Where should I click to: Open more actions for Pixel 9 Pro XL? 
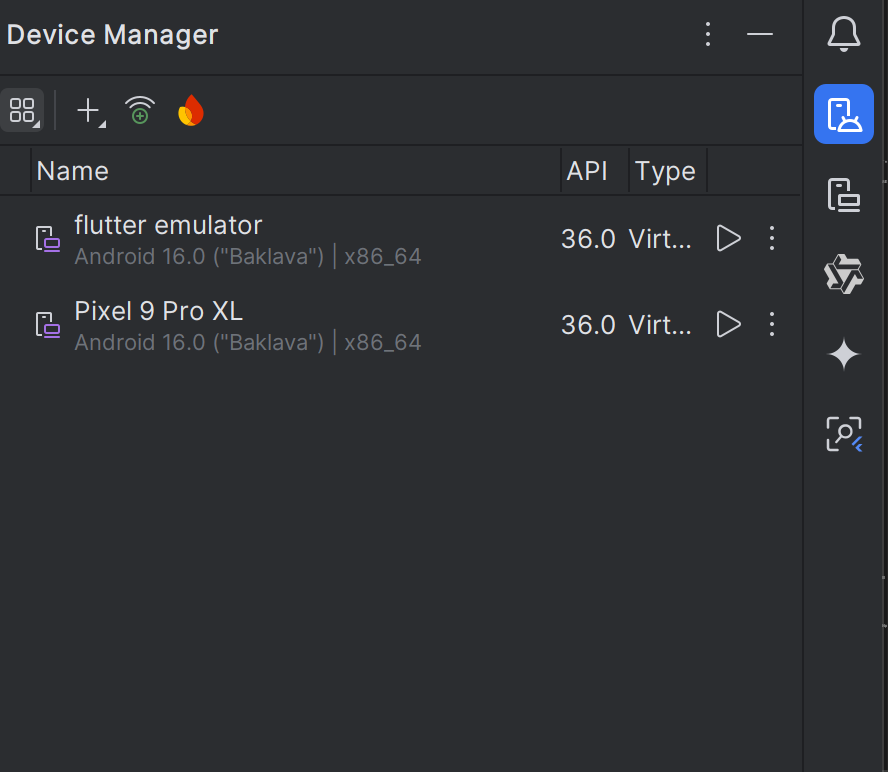(x=771, y=325)
